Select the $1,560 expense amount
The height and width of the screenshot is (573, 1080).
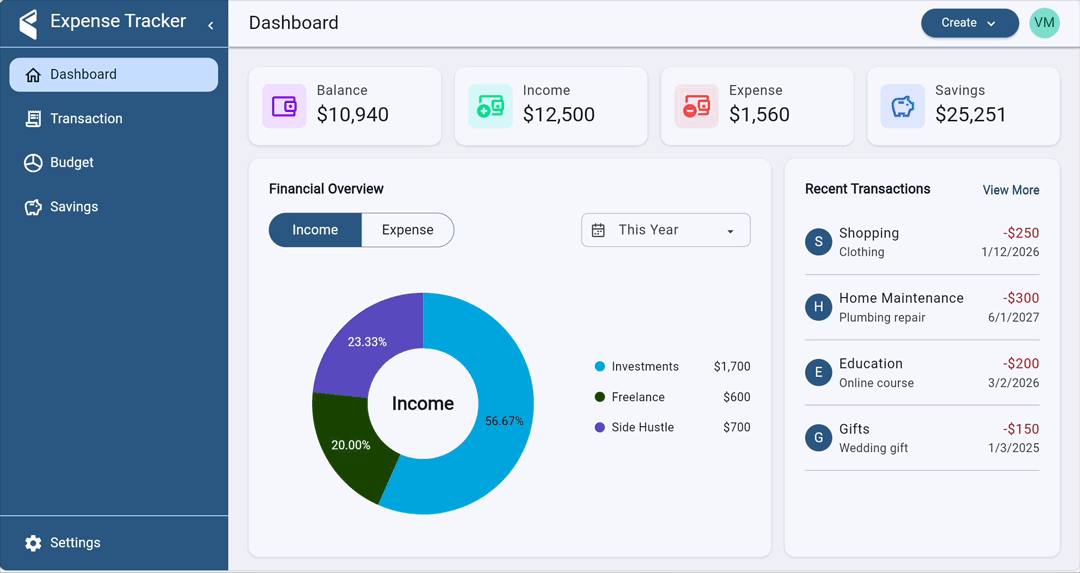coord(759,114)
